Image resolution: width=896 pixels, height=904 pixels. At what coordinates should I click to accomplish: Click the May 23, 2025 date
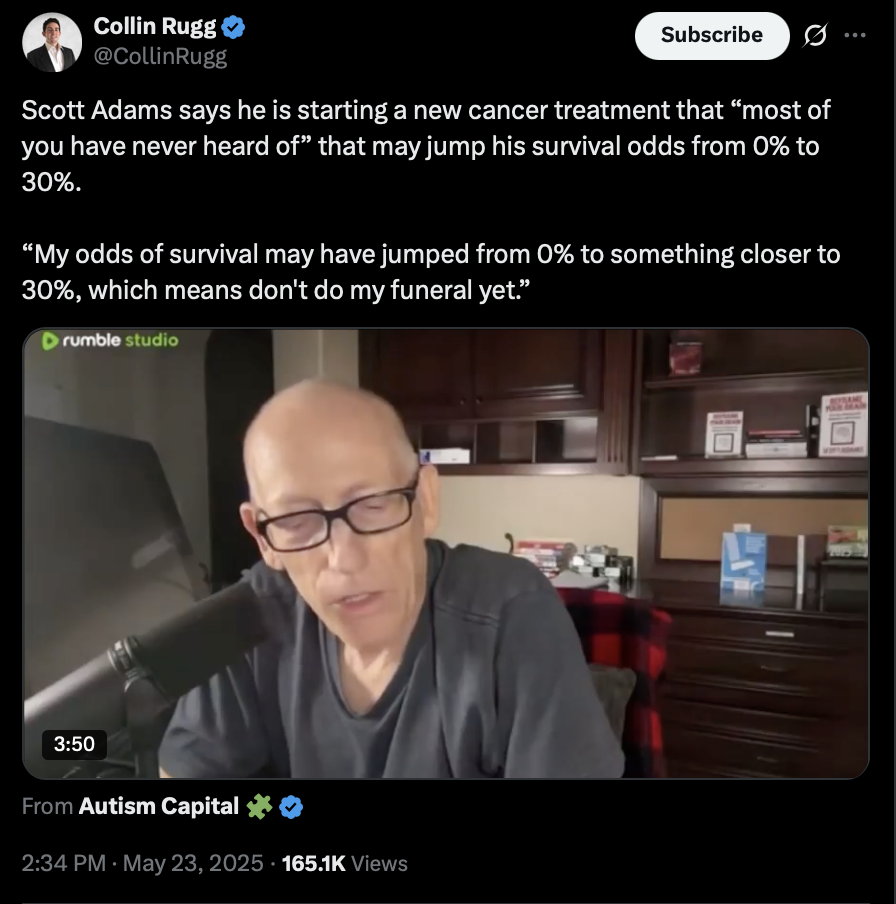tap(193, 863)
